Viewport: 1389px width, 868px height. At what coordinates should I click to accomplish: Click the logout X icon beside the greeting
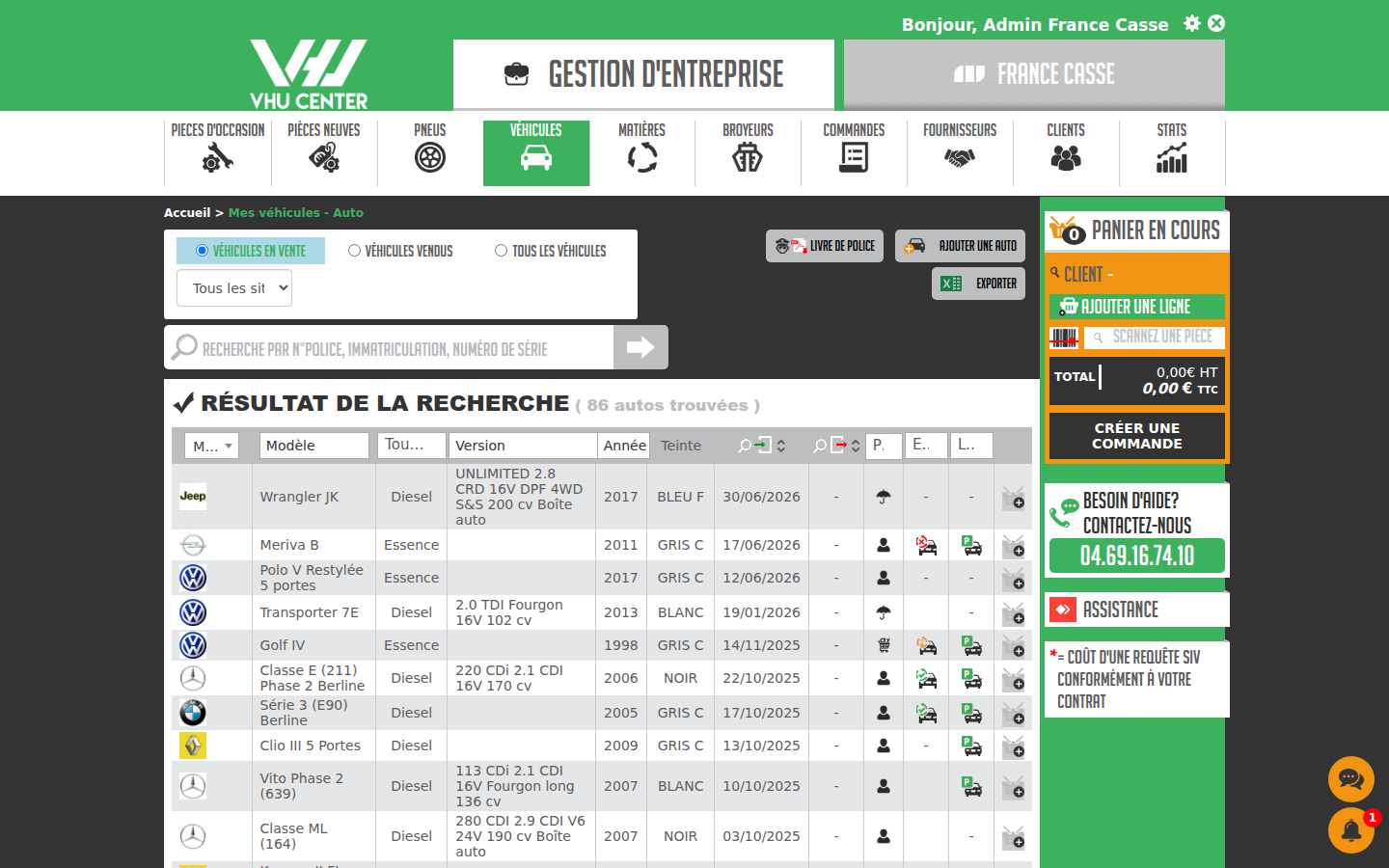[x=1216, y=23]
